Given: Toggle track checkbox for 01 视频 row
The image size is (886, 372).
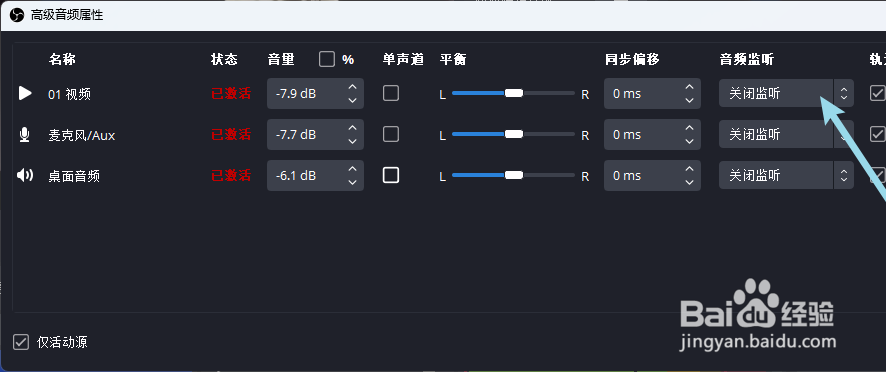Looking at the screenshot, I should coord(878,93).
